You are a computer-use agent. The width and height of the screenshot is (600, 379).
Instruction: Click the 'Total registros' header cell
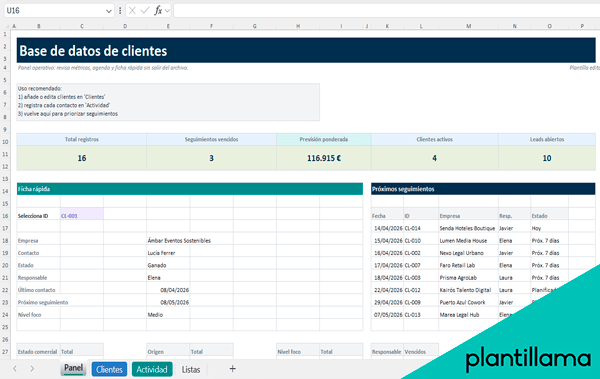82,139
